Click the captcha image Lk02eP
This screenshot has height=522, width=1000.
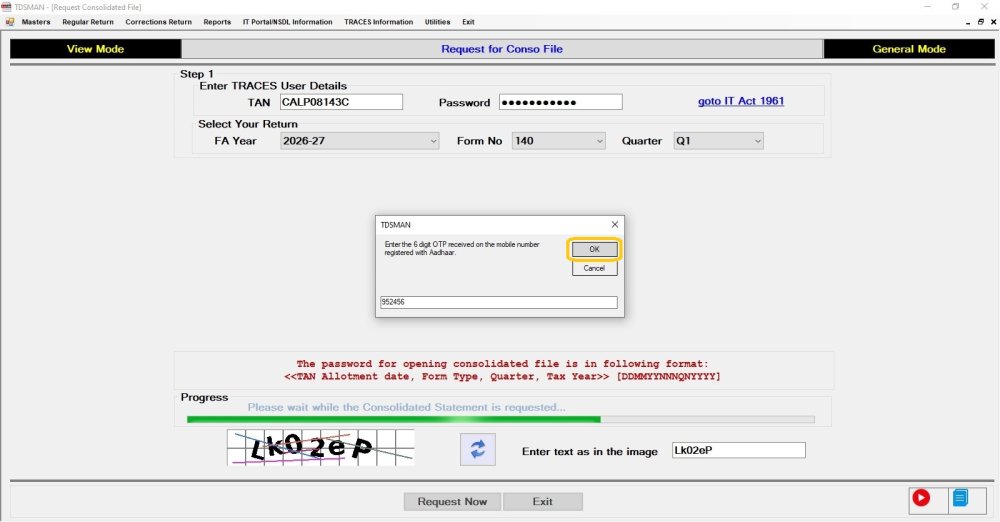tap(321, 447)
